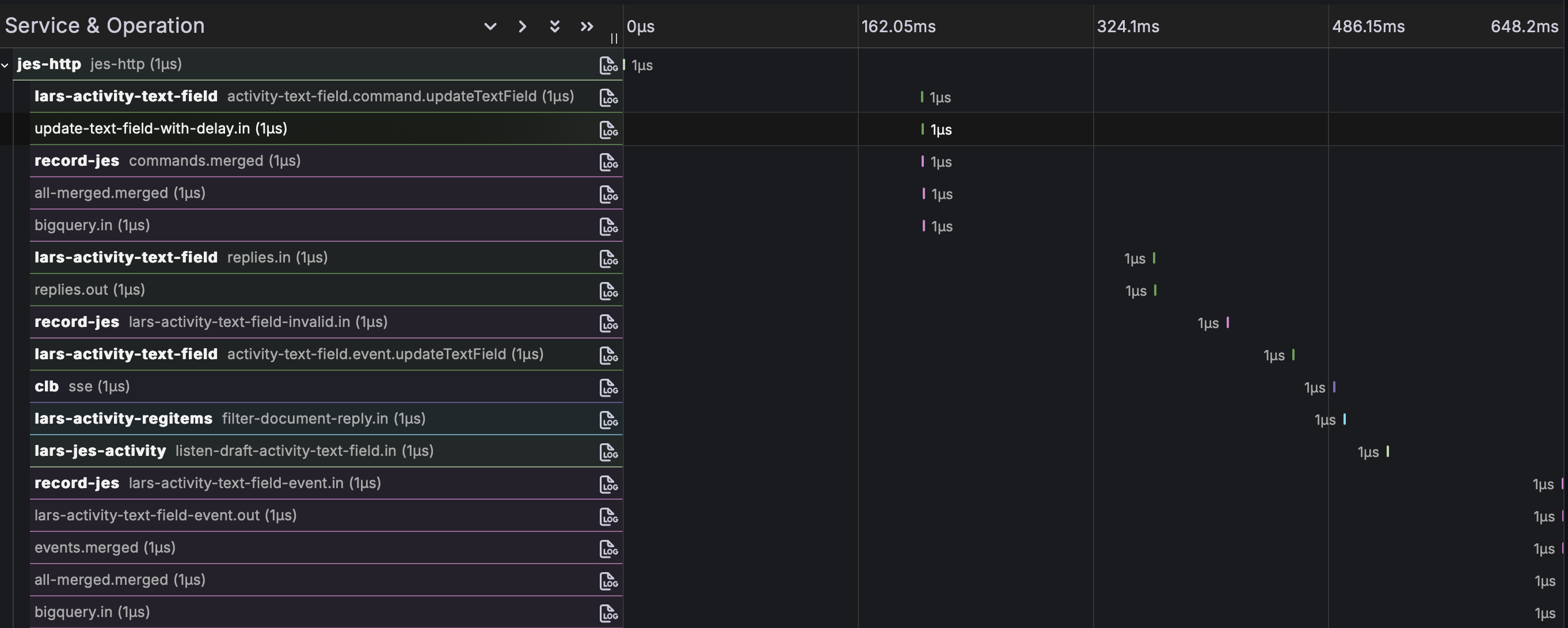Open logs icon for update-text-field-with-delay.in row
This screenshot has height=628, width=1568.
(608, 130)
